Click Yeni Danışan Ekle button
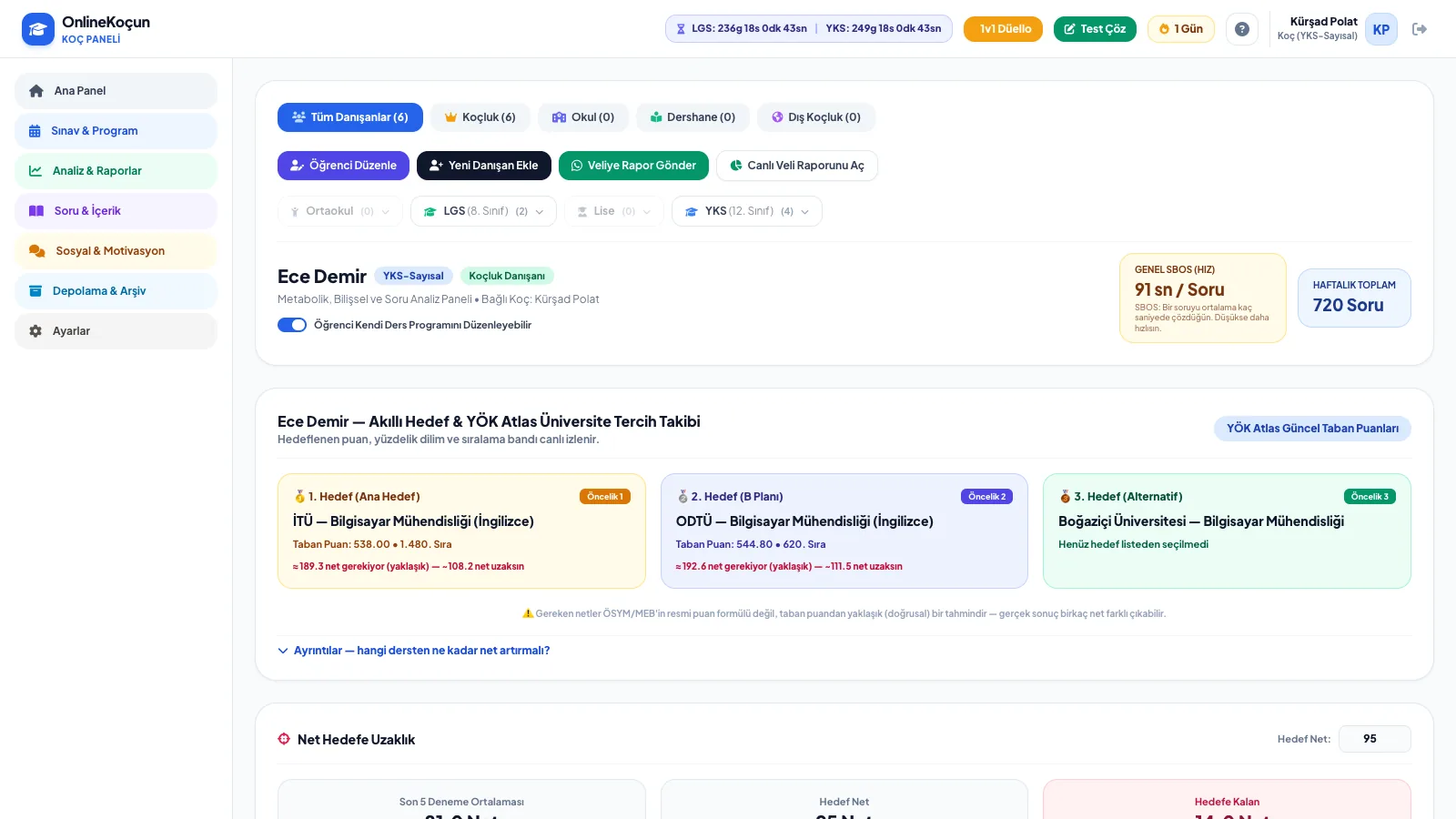This screenshot has width=1456, height=819. pos(484,166)
